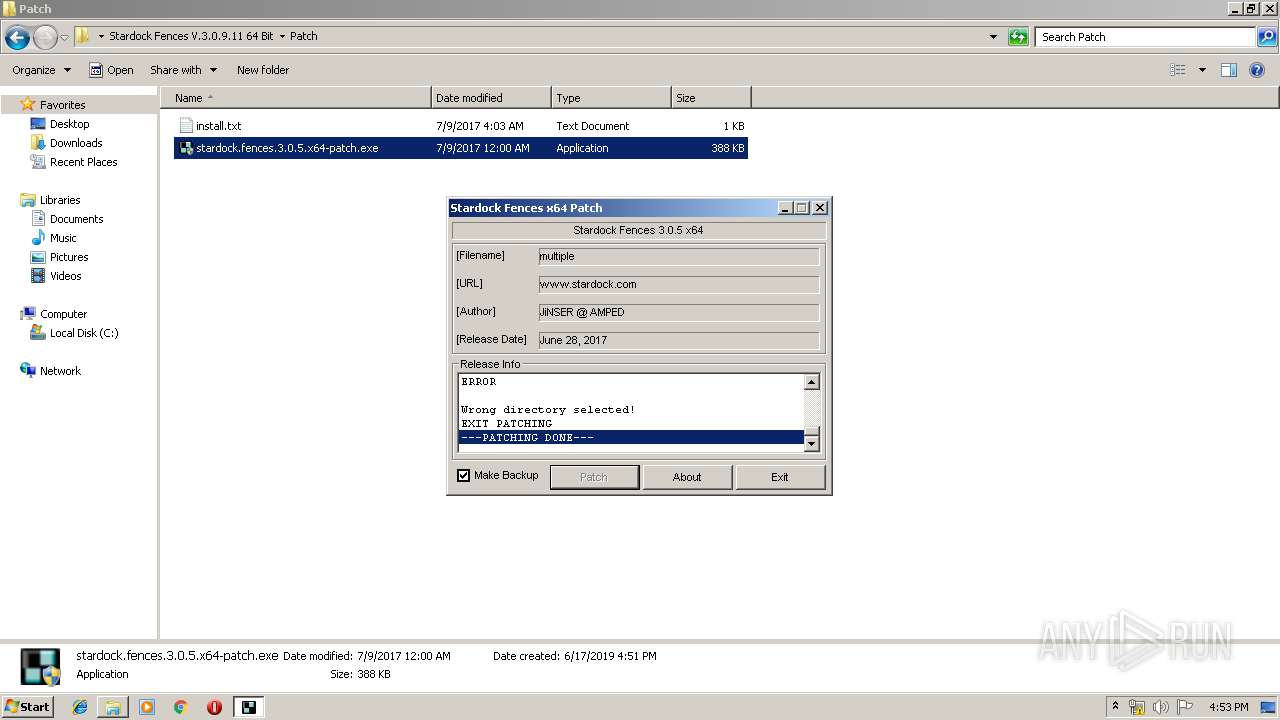Click the taskbar clock showing 4:53 PM
The height and width of the screenshot is (720, 1280).
[x=1229, y=707]
